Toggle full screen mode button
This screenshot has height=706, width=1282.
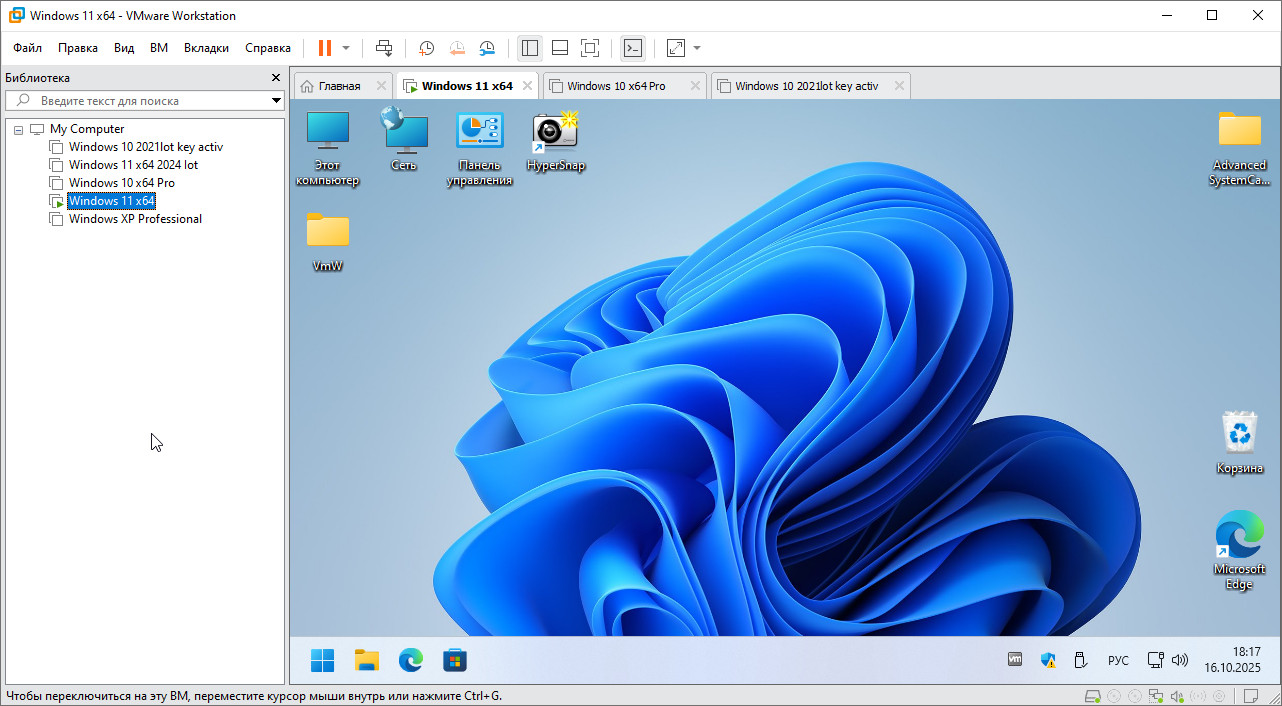pyautogui.click(x=590, y=48)
